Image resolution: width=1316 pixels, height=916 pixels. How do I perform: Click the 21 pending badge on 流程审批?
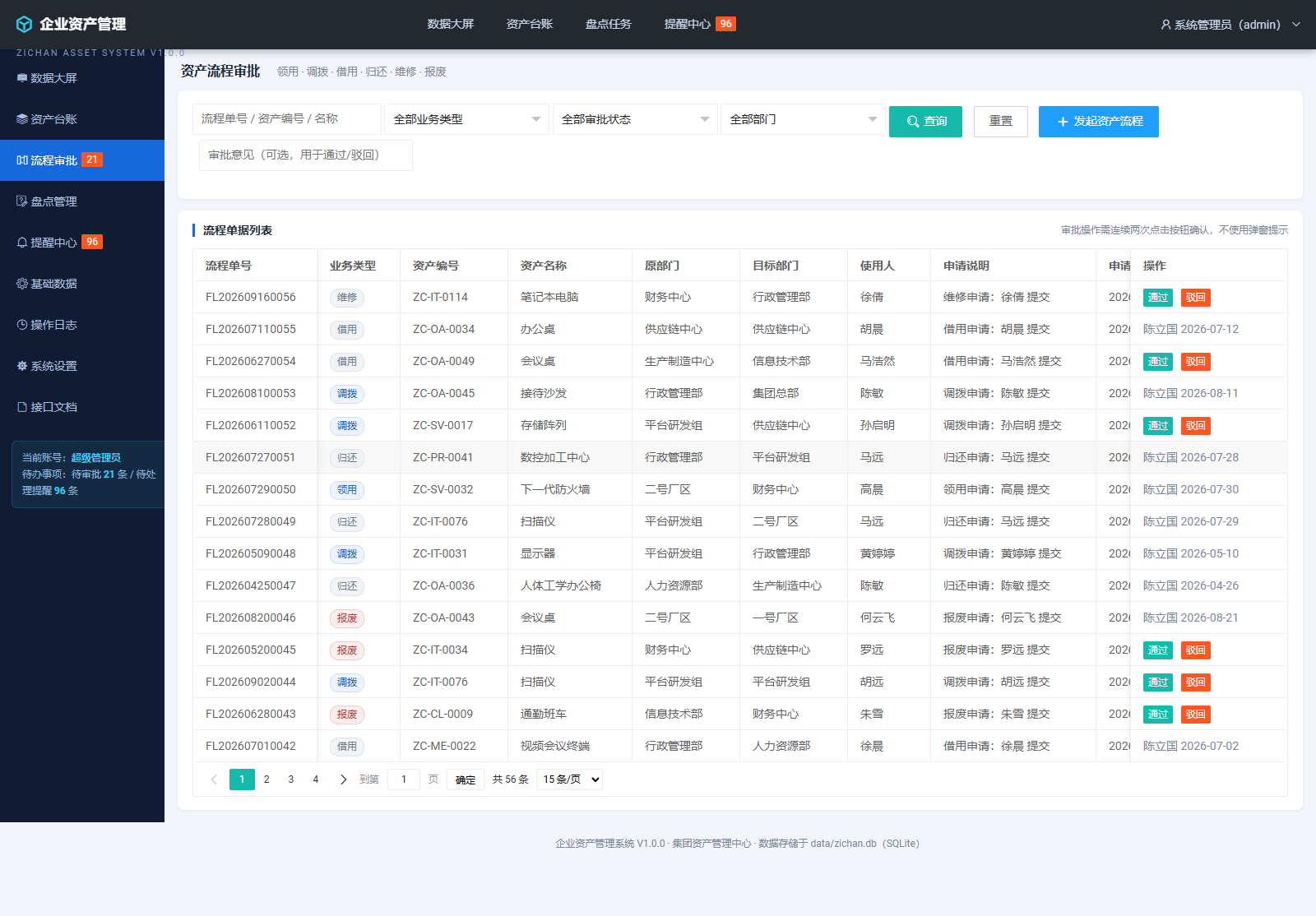coord(92,160)
